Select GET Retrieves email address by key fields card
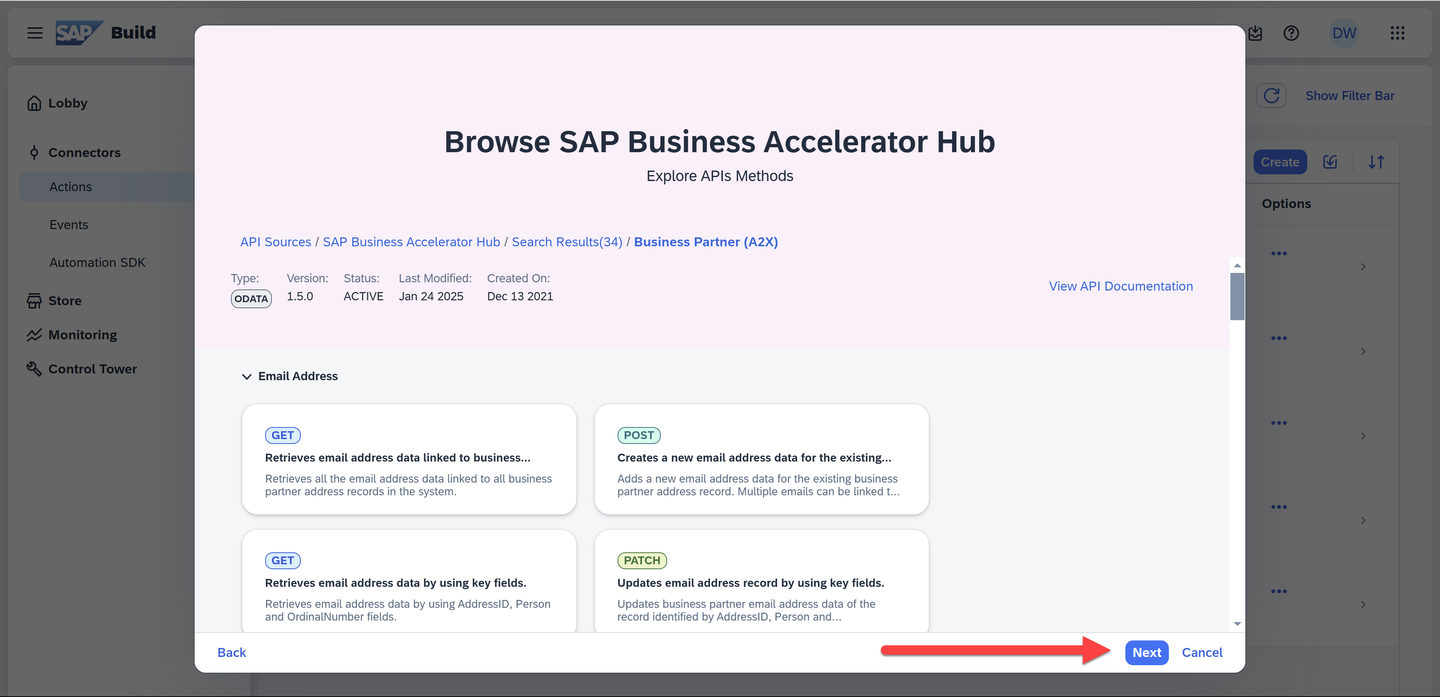 point(409,582)
